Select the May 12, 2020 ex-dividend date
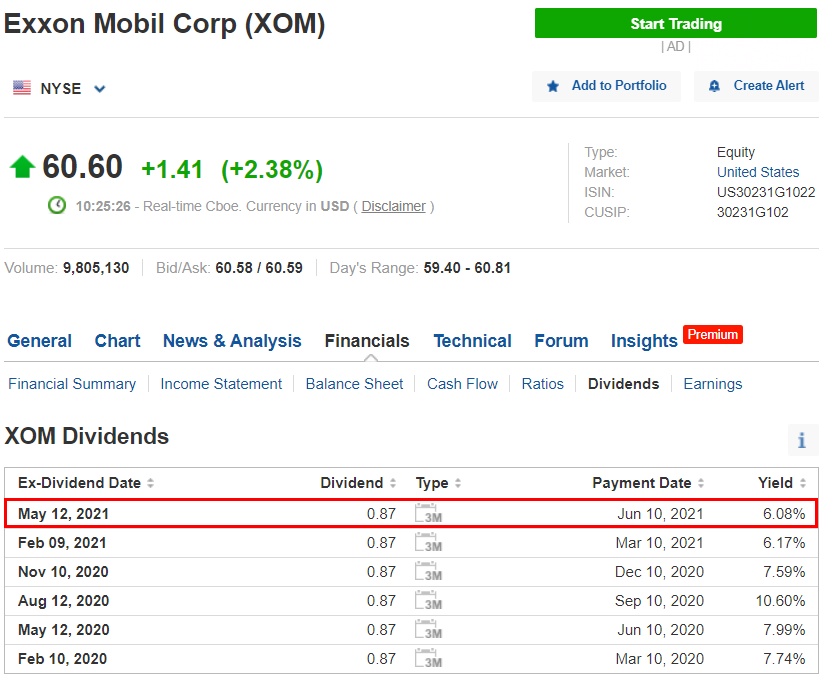This screenshot has width=836, height=688. (63, 630)
